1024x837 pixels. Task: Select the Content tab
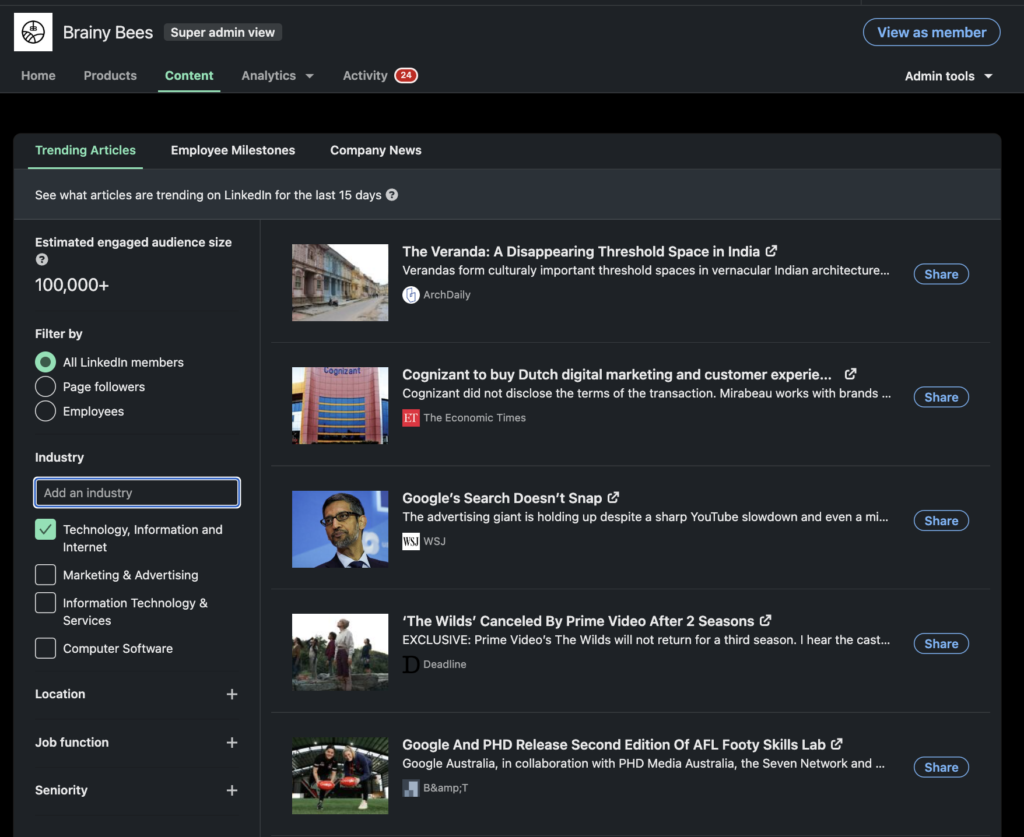click(189, 76)
